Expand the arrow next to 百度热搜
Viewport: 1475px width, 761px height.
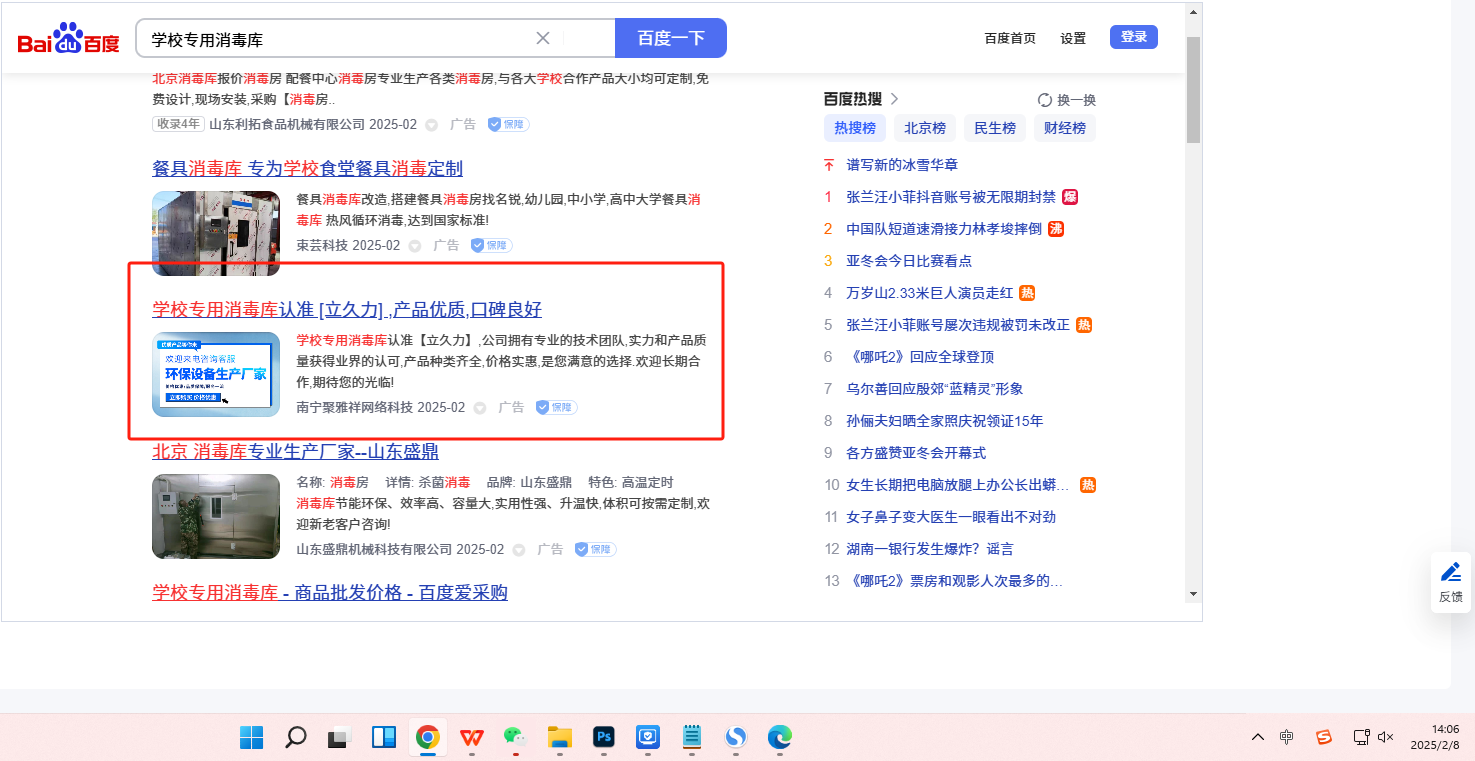click(895, 99)
